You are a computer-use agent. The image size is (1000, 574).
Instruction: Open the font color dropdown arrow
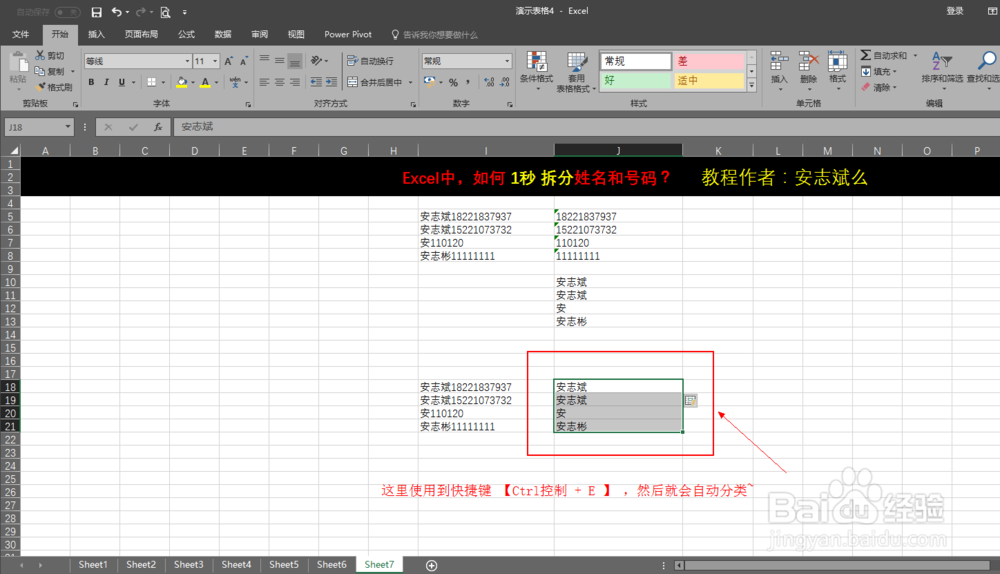click(216, 82)
